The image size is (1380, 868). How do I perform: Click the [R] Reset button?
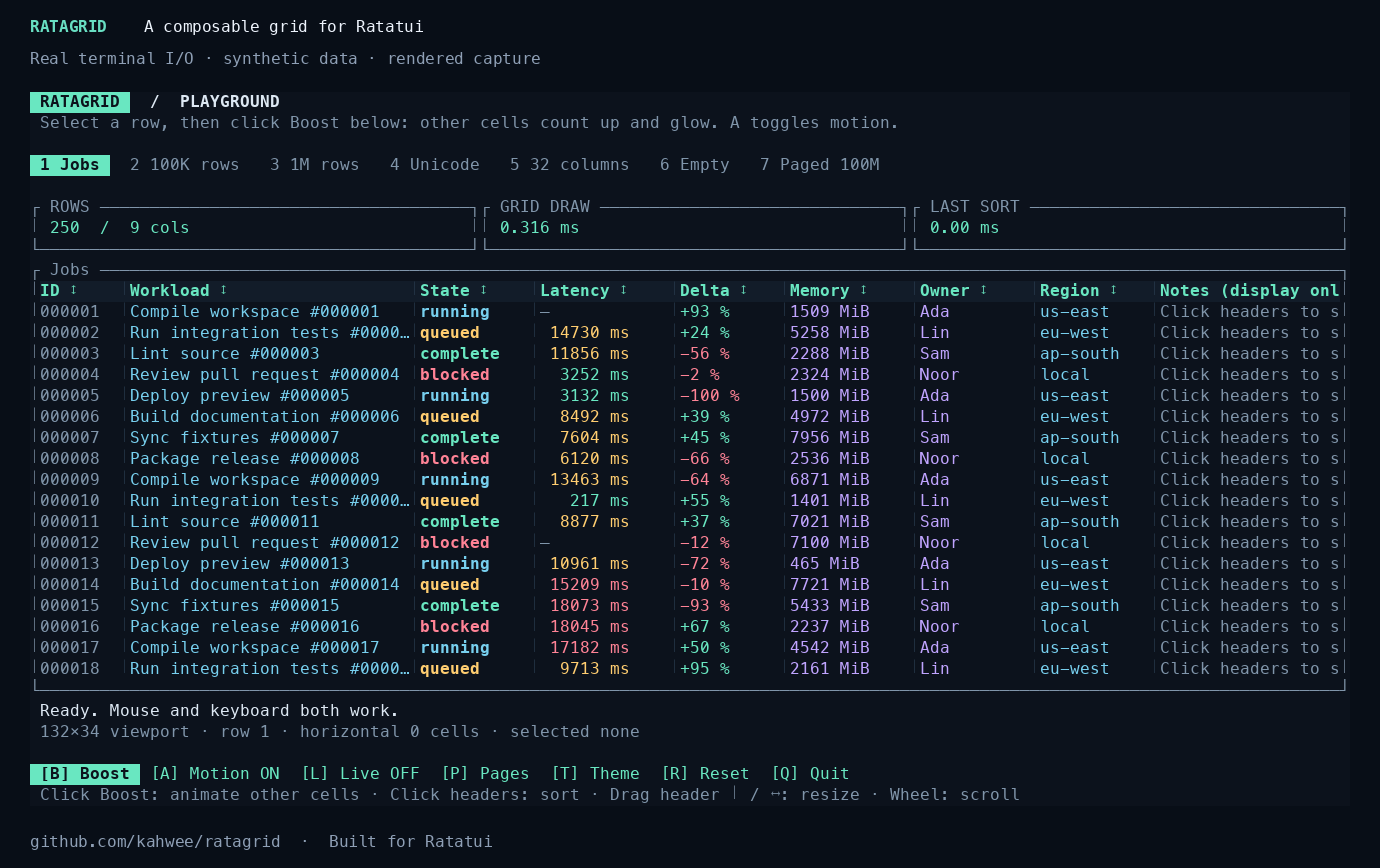tap(705, 773)
